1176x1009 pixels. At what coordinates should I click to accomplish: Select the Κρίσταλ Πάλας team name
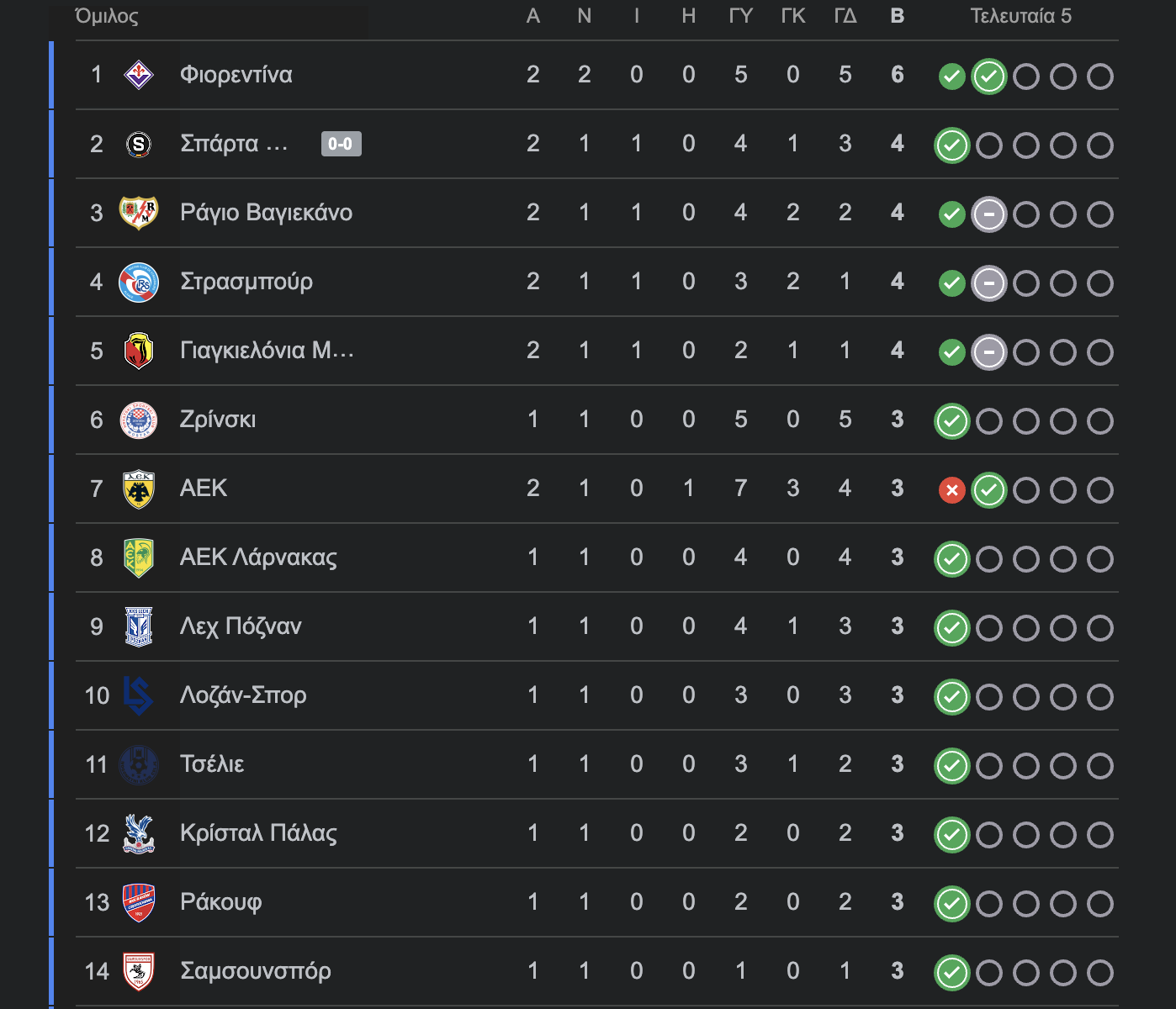click(x=258, y=833)
